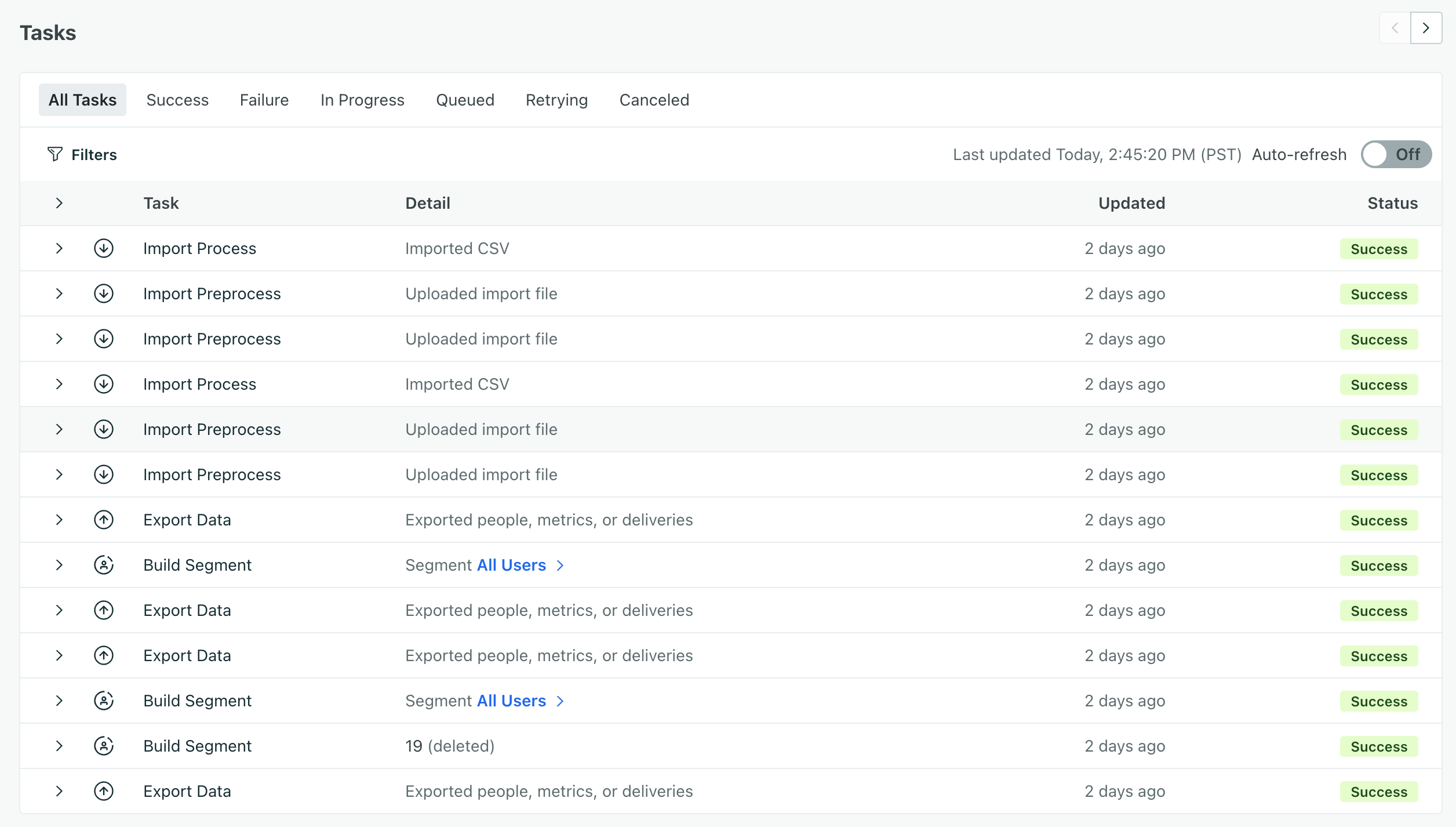Expand the first Import Process row
Screen dimensions: 1456x827
[59, 248]
